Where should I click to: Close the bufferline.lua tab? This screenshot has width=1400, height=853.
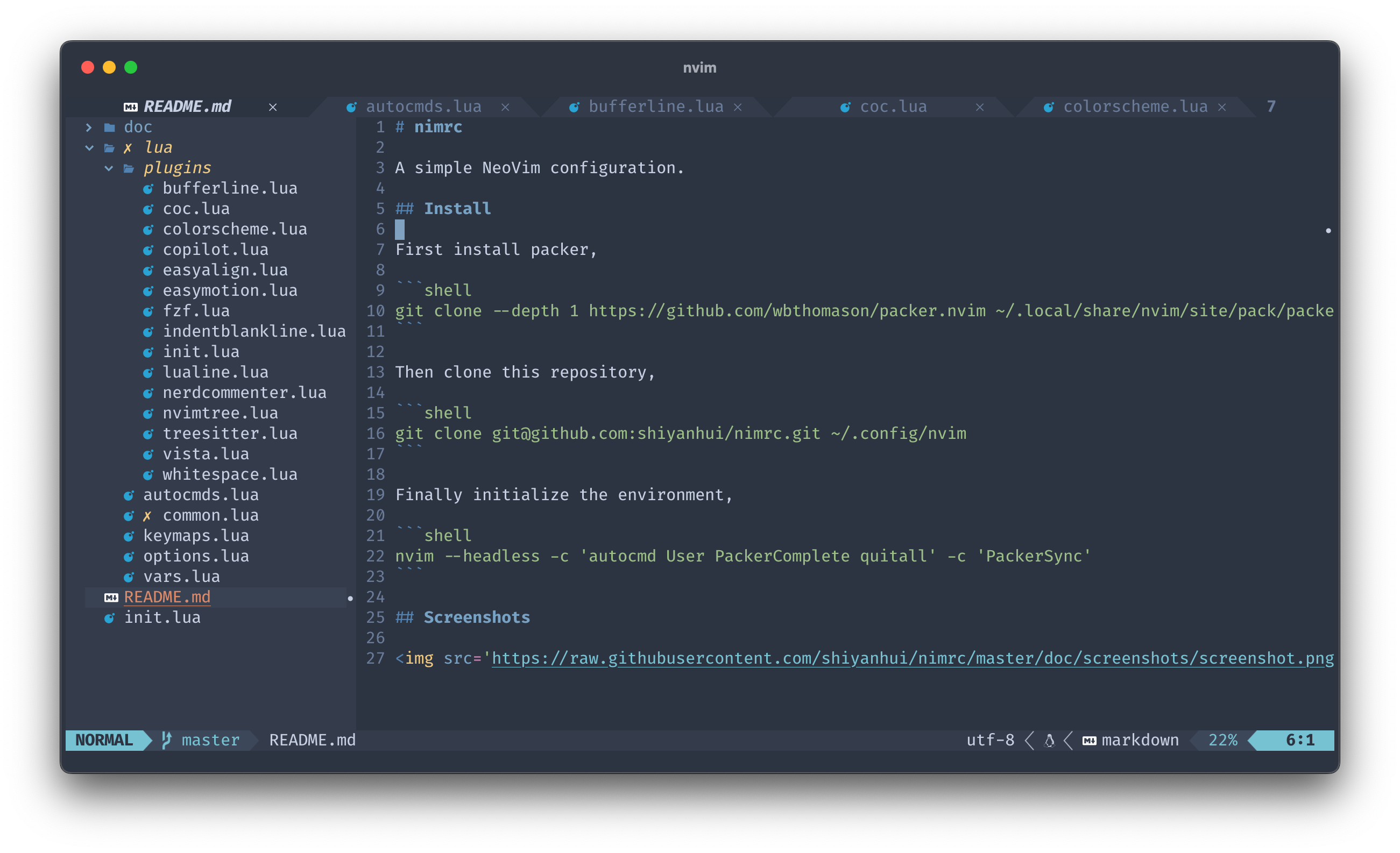tap(738, 108)
